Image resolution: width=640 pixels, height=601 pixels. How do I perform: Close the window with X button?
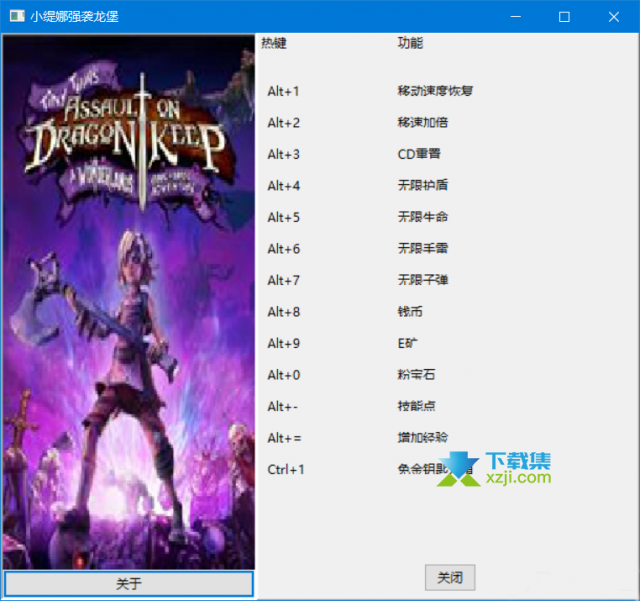(x=613, y=17)
